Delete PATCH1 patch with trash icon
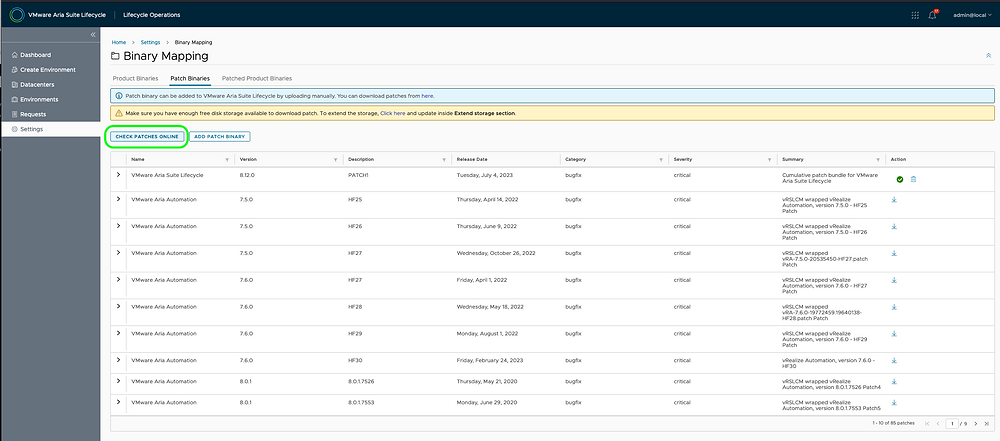The image size is (1000, 441). tap(913, 179)
